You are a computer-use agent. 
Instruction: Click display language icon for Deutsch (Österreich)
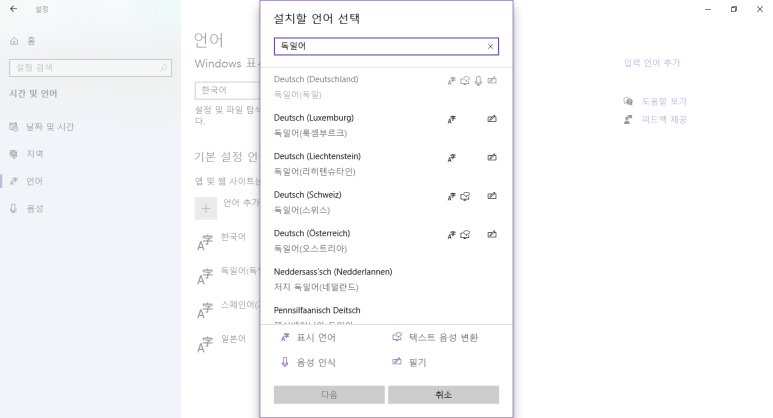[x=452, y=235]
